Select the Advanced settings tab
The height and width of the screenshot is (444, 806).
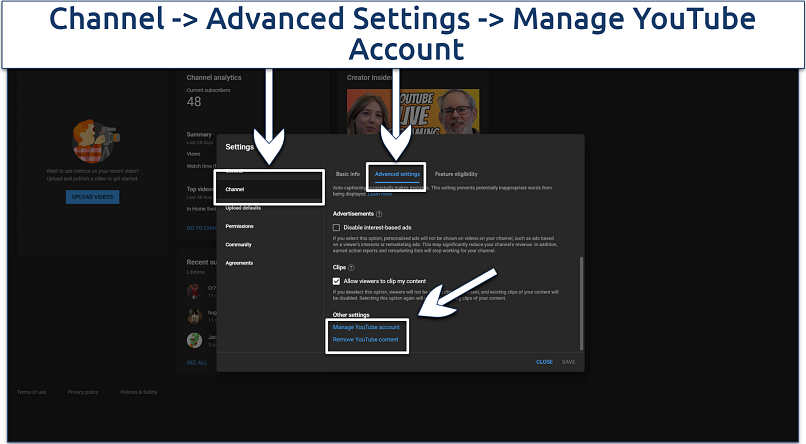point(397,174)
